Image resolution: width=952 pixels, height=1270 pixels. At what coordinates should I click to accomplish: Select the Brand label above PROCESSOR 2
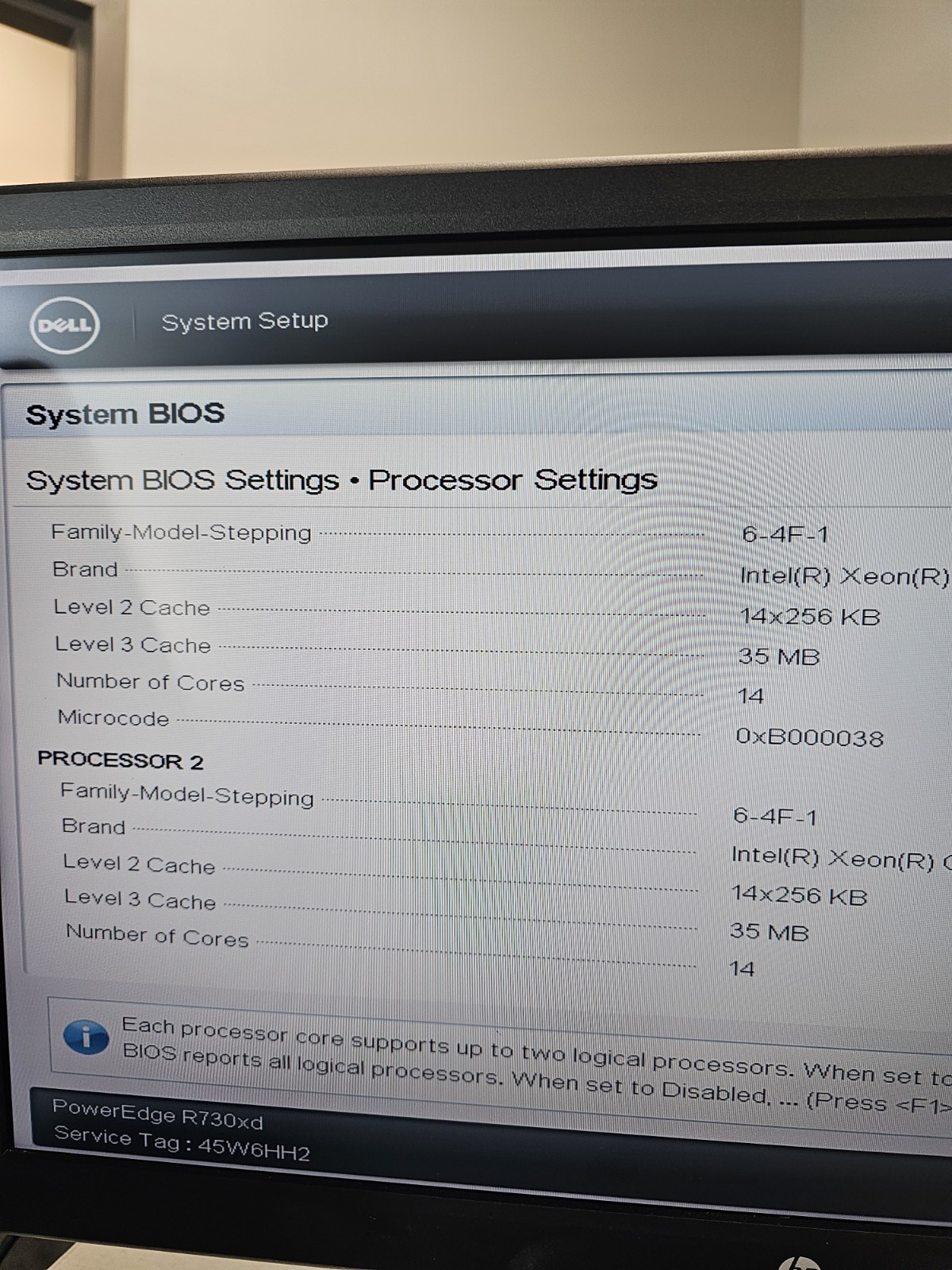pos(85,569)
